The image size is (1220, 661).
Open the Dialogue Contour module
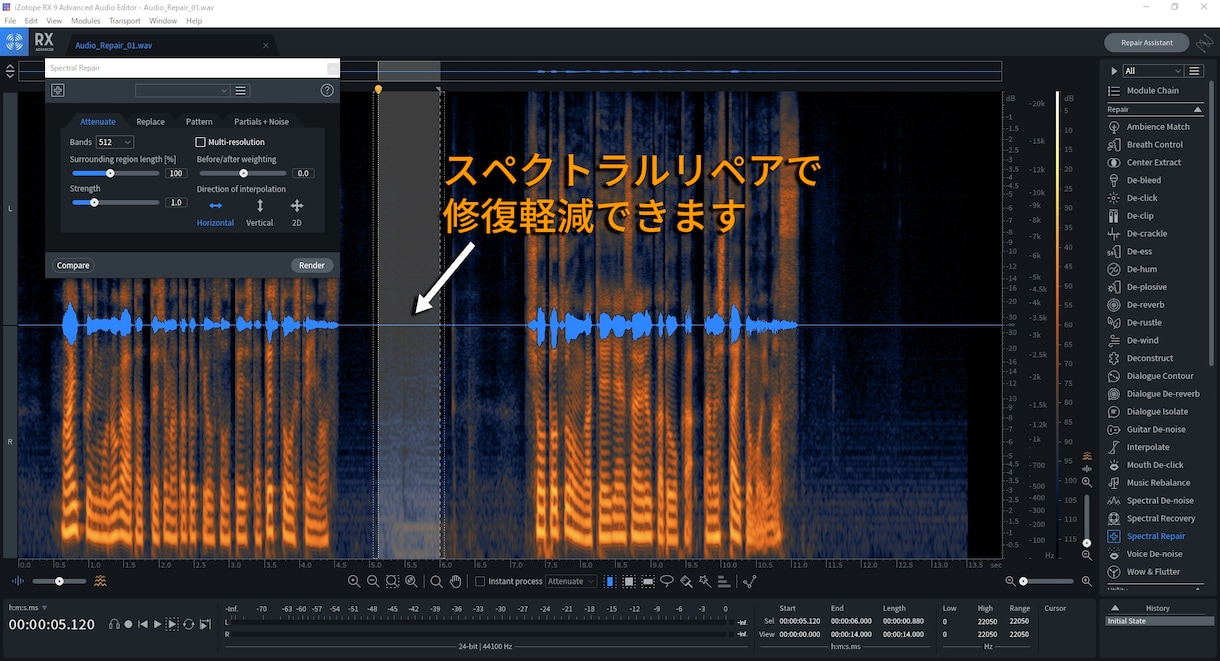coord(1155,376)
